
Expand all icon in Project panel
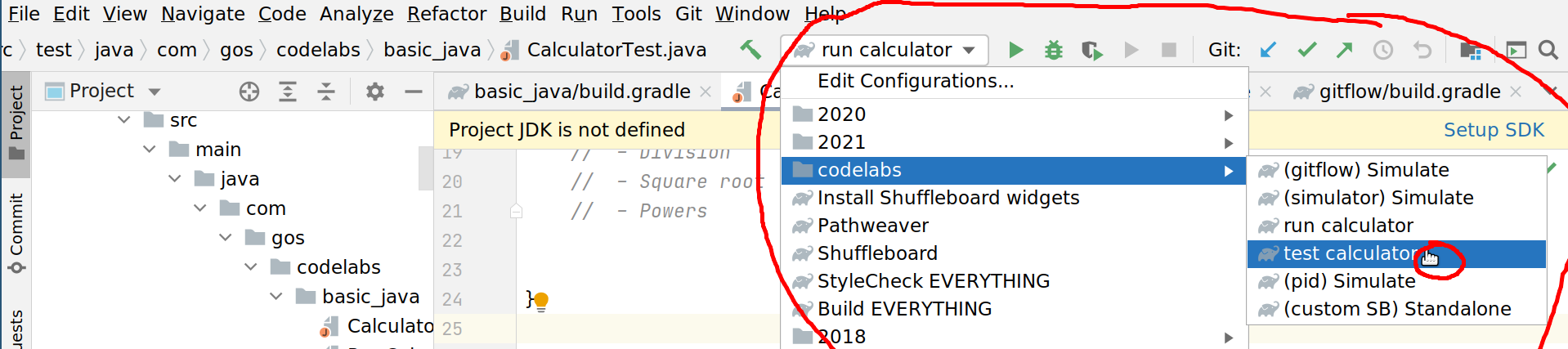pyautogui.click(x=288, y=92)
